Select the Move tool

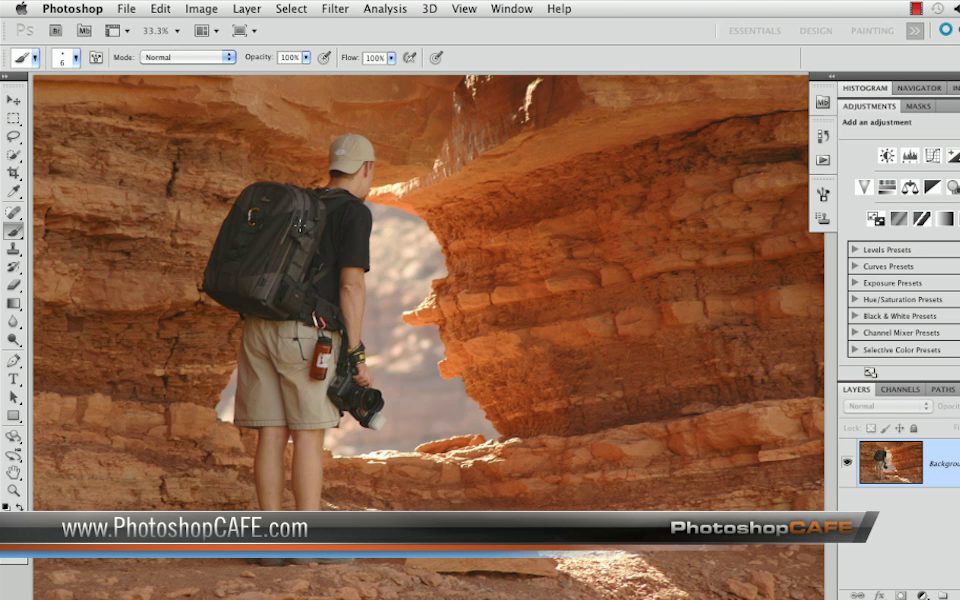tap(13, 100)
